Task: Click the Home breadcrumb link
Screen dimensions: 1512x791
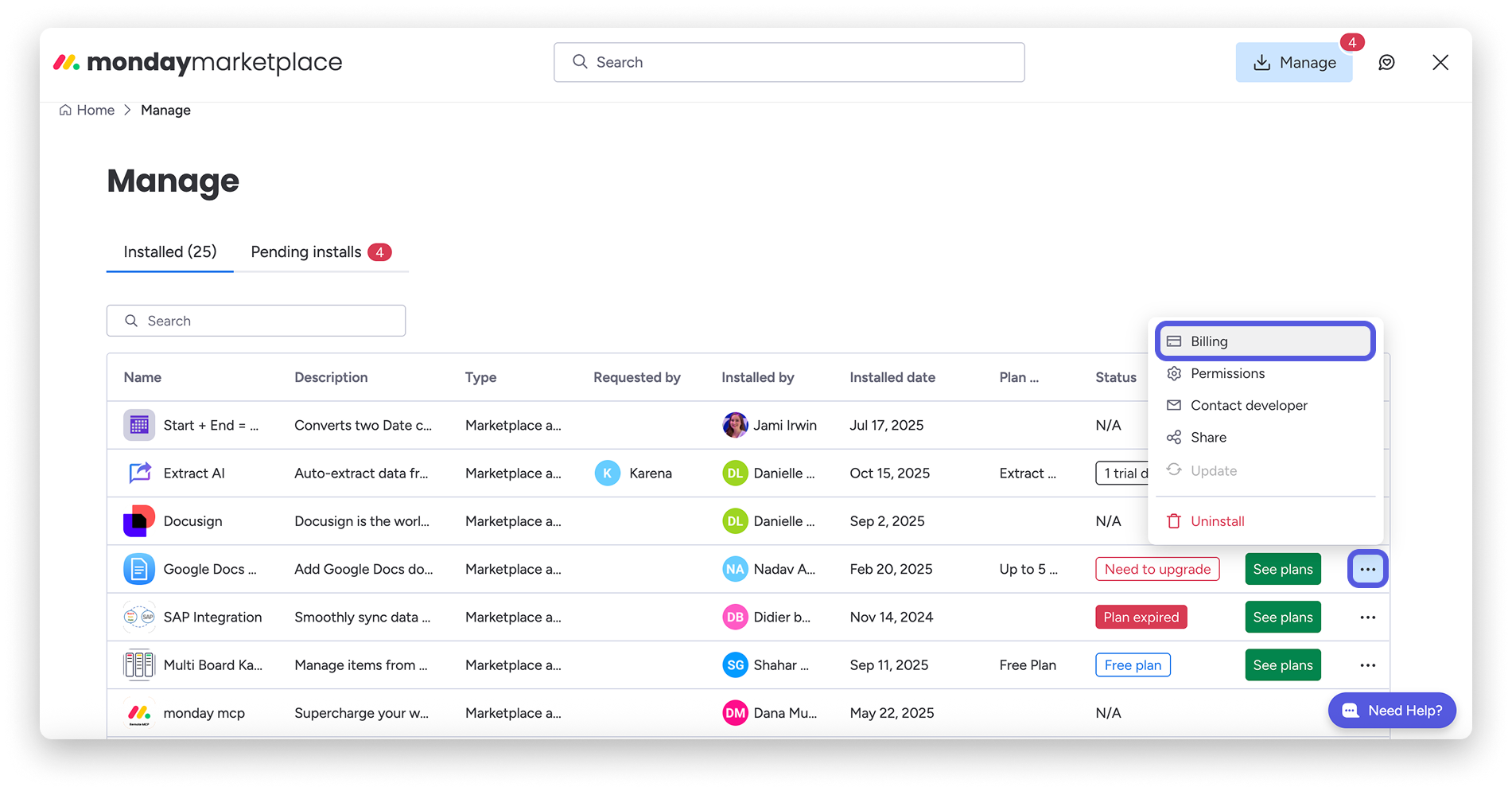Action: point(87,110)
